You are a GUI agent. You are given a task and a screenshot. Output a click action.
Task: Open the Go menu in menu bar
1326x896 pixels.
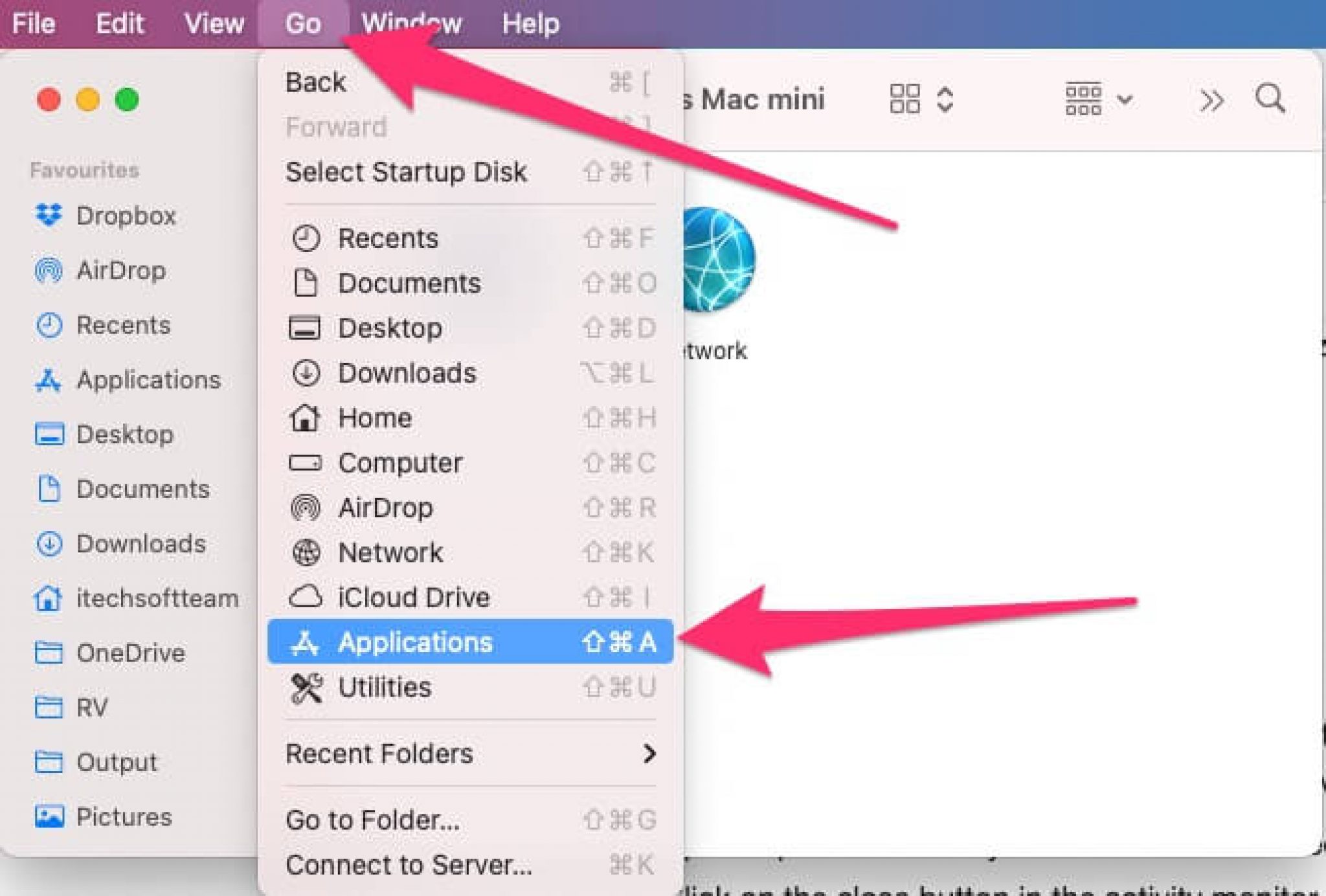point(303,23)
